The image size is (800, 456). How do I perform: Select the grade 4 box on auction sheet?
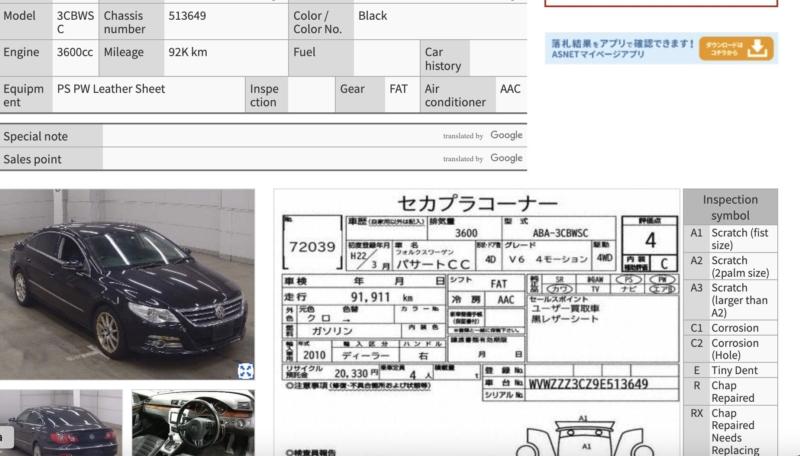(650, 240)
